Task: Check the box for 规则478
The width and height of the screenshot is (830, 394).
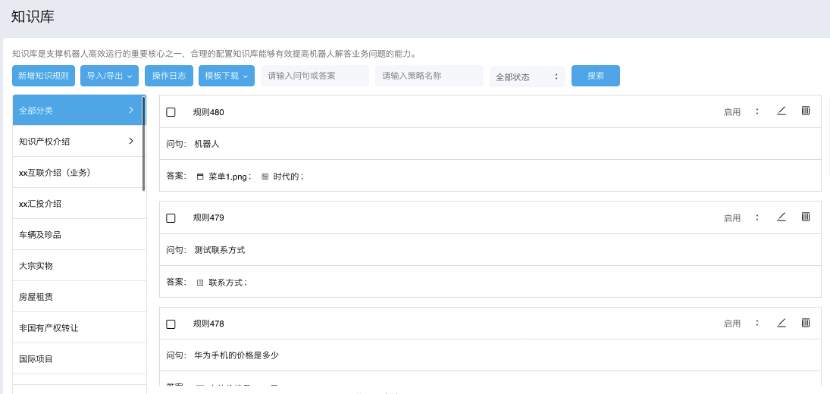Action: 171,324
